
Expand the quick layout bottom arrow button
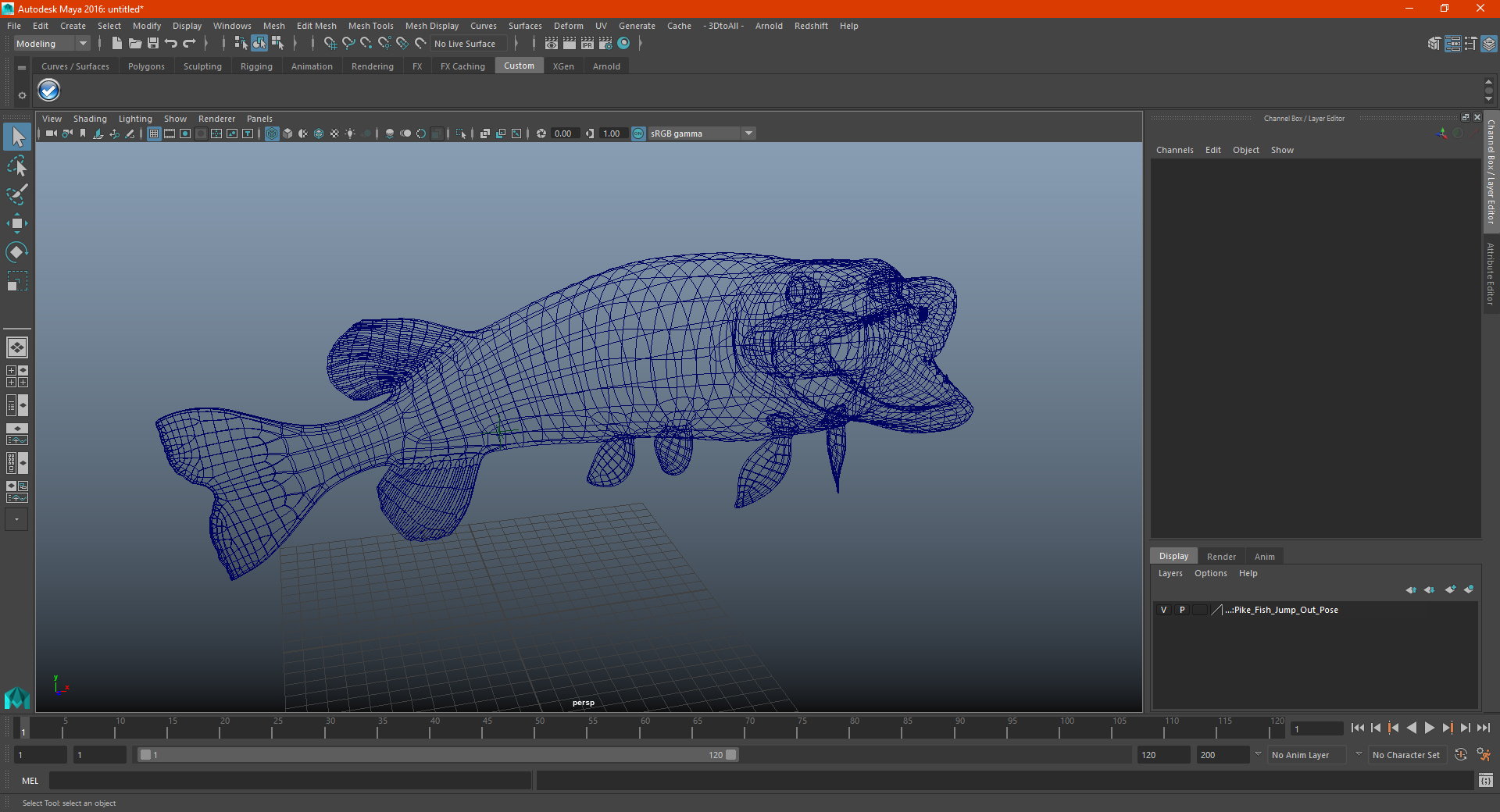[x=16, y=519]
